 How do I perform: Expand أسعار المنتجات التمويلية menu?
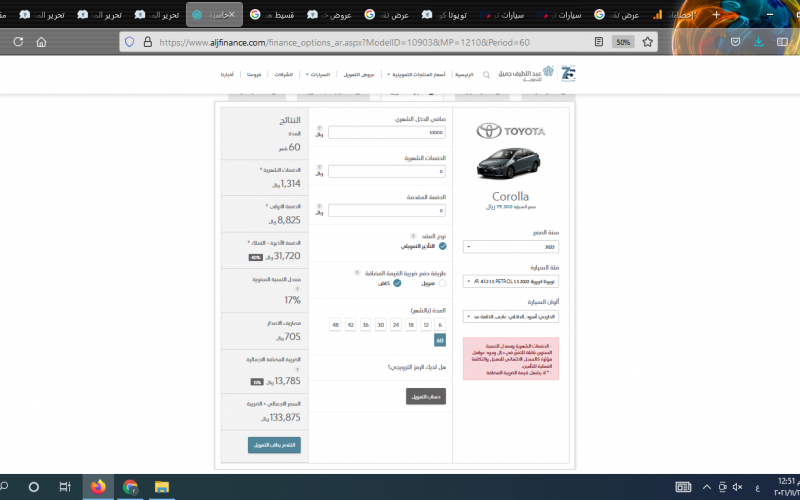pyautogui.click(x=416, y=74)
